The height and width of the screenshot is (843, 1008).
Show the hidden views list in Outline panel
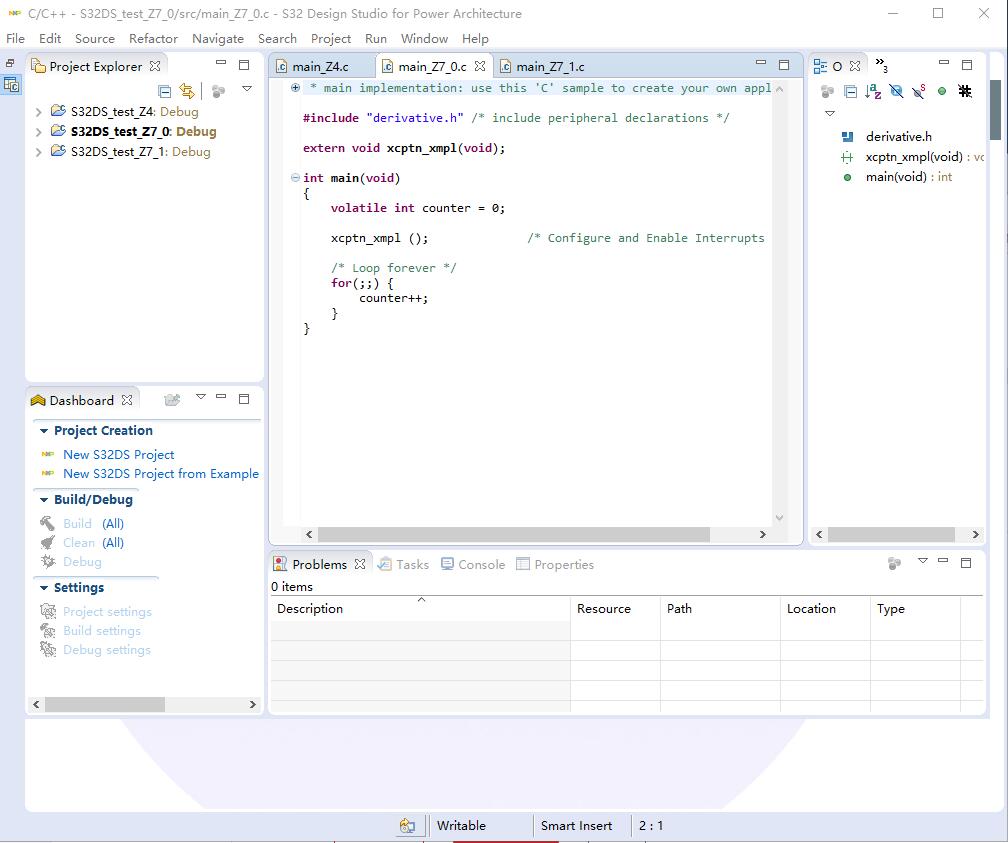point(881,65)
